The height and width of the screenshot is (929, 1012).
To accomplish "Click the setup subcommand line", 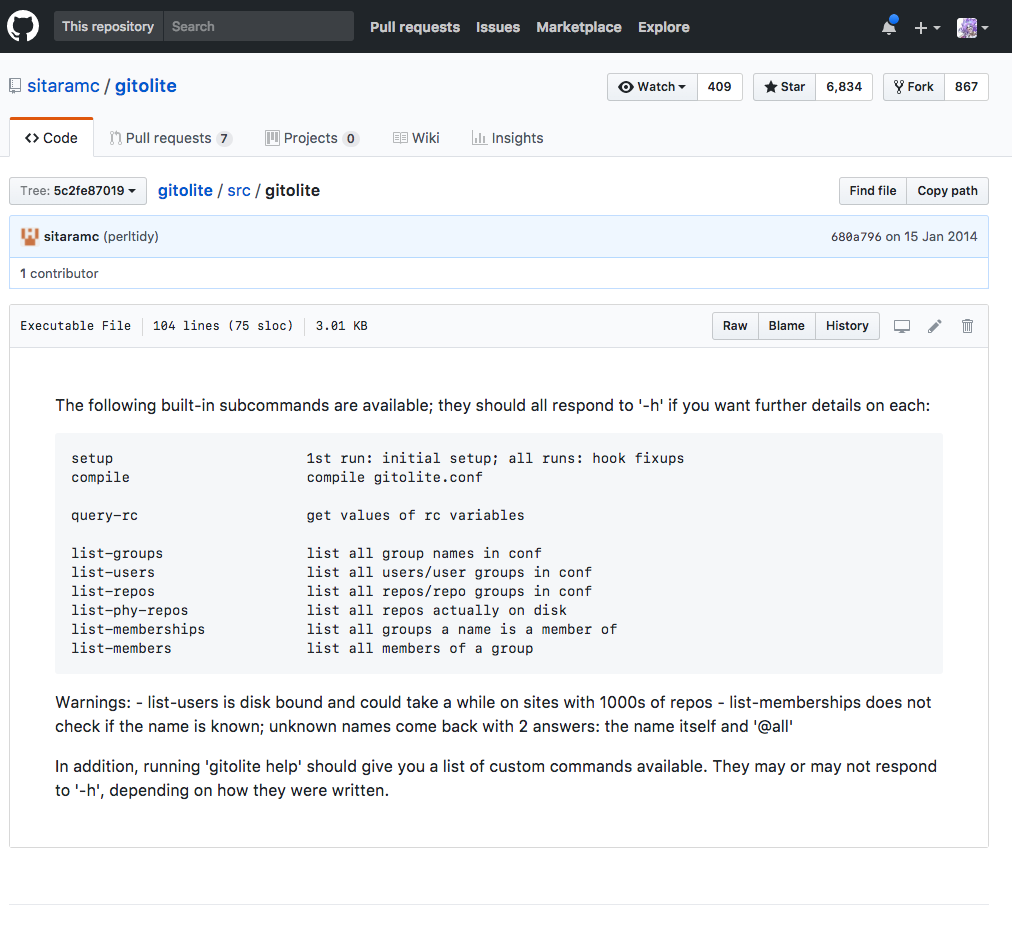I will click(x=378, y=458).
